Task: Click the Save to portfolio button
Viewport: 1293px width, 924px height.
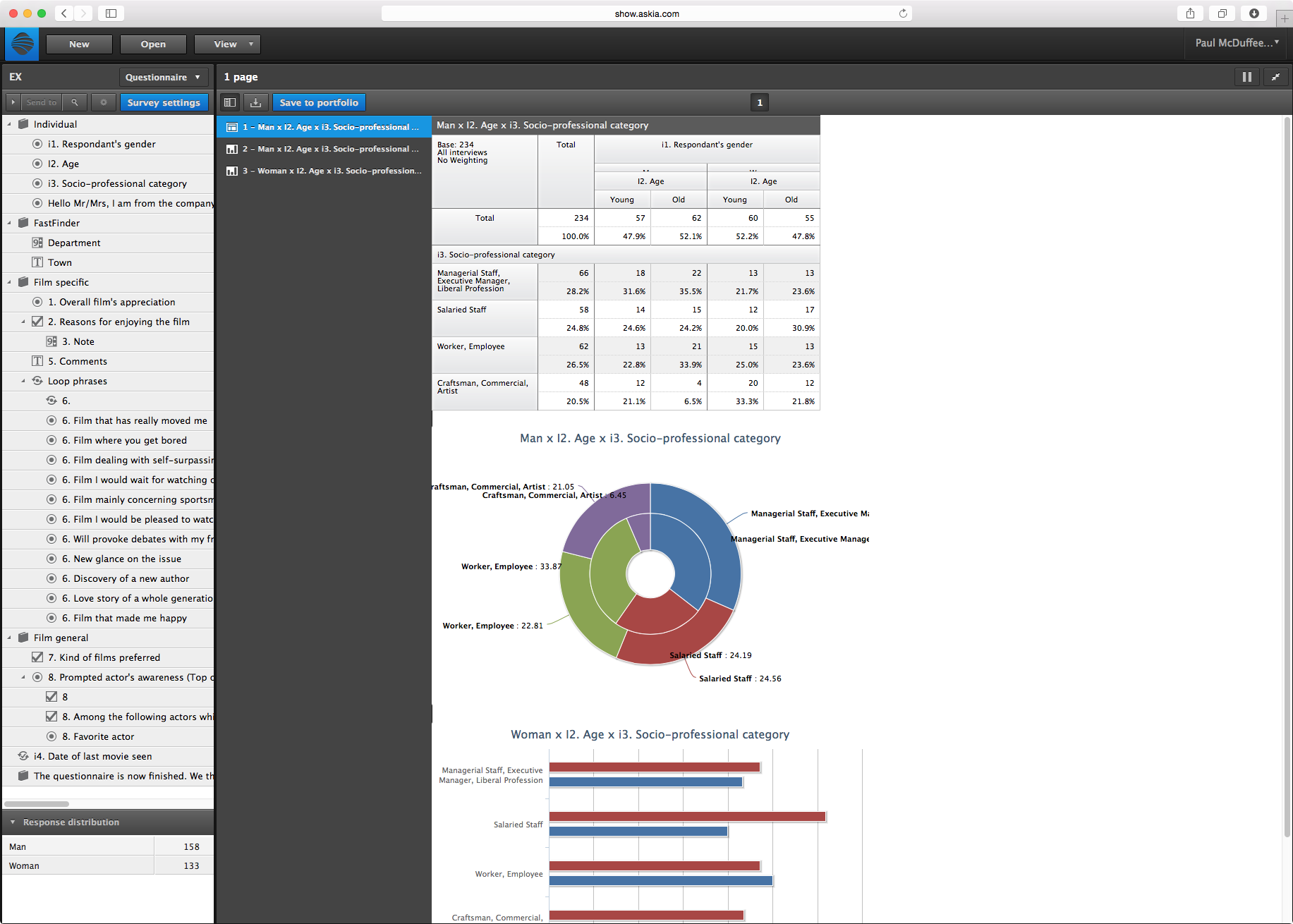Action: pos(319,102)
